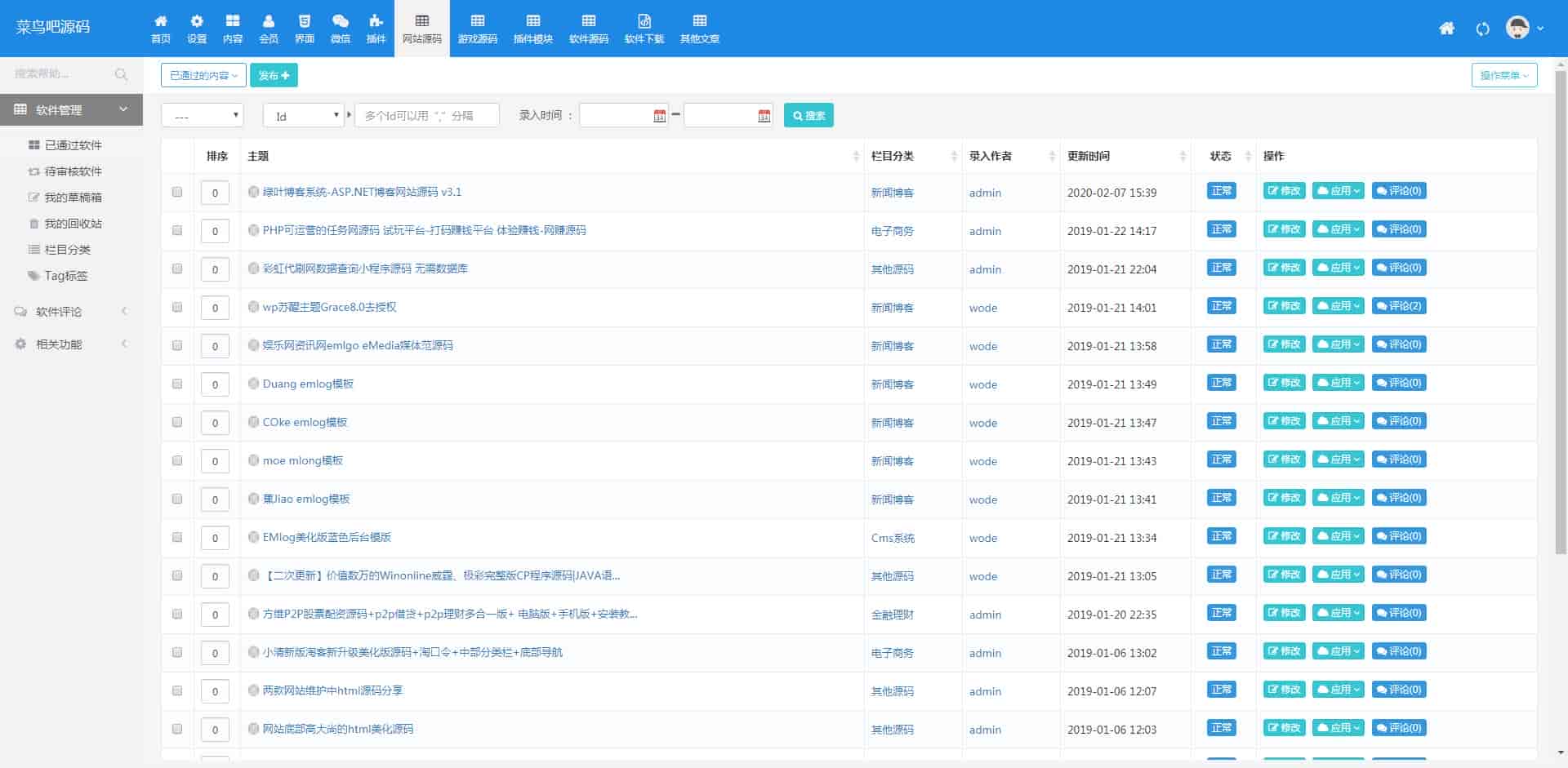
Task: Select checkbox for Duang emlog模板 row
Action: 177,384
